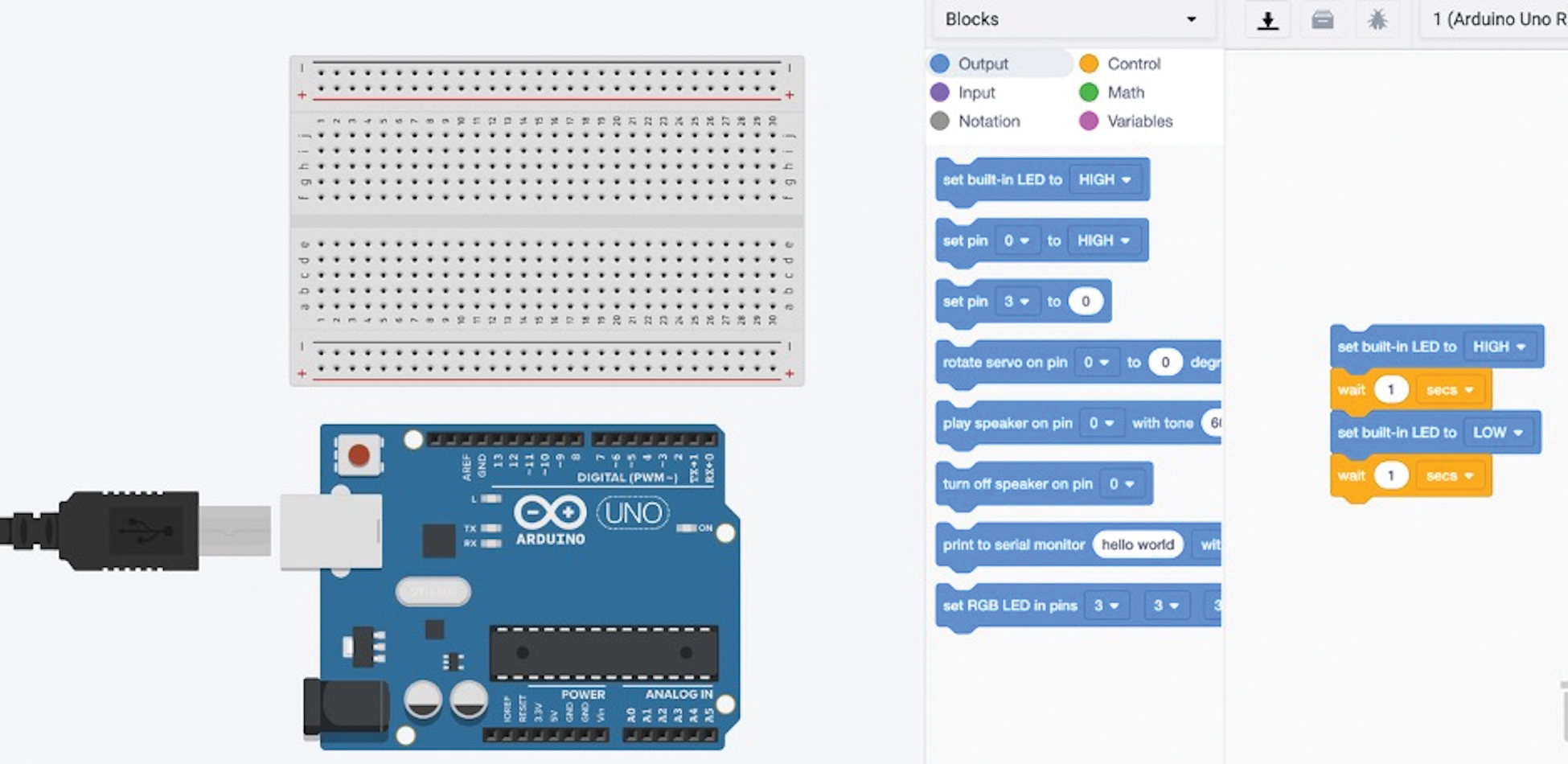
Task: Open pin number dropdown in set pin HIGH block
Action: click(x=1016, y=240)
